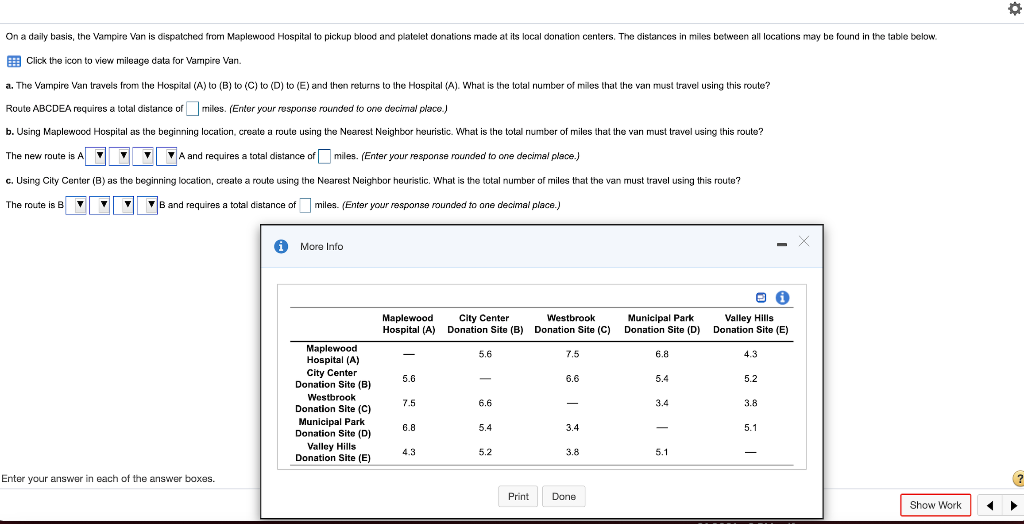The width and height of the screenshot is (1024, 524).
Task: Open first dropdown after 'The route is B'
Action: click(x=76, y=205)
